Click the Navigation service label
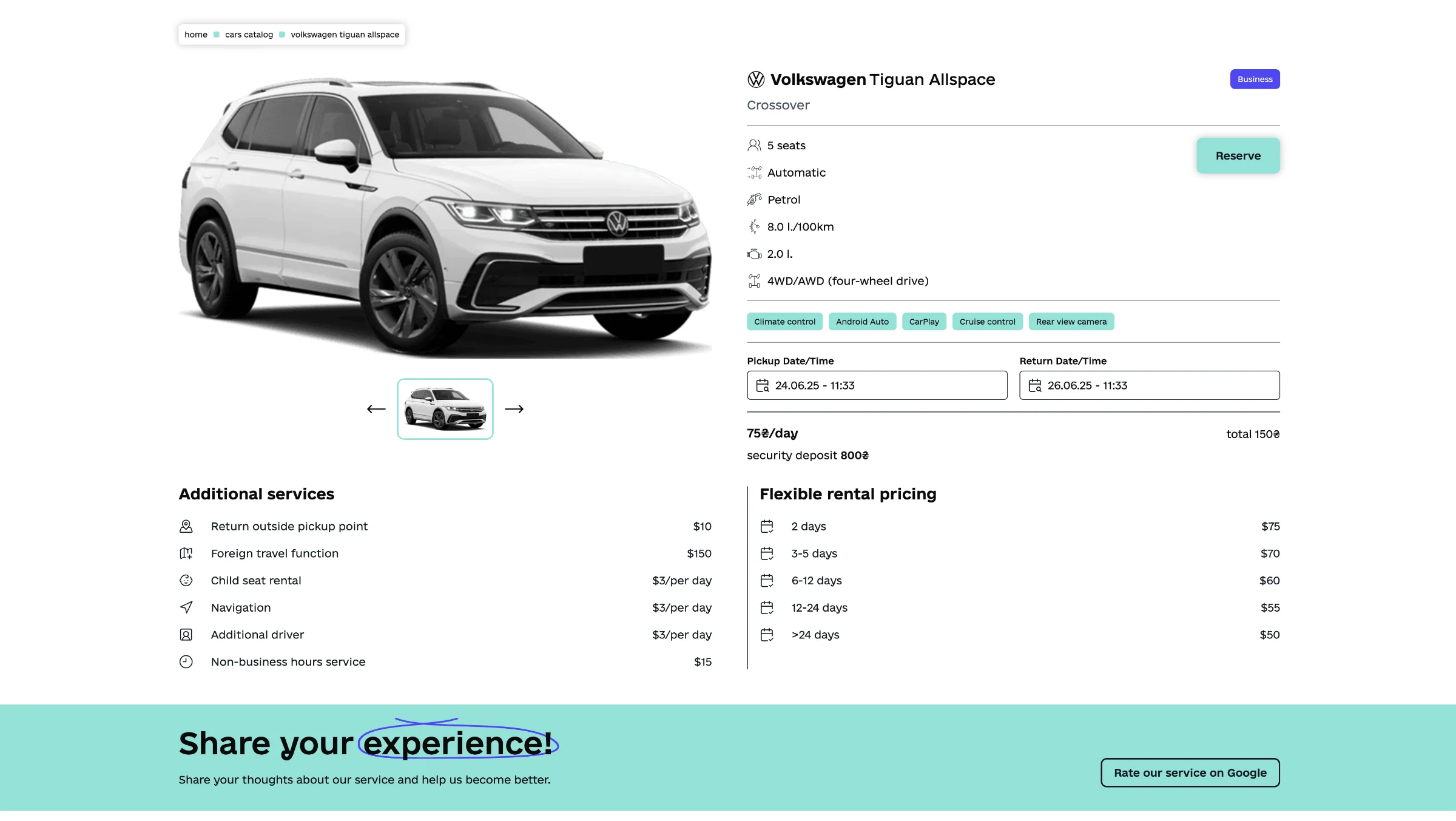This screenshot has width=1456, height=821. click(x=241, y=607)
